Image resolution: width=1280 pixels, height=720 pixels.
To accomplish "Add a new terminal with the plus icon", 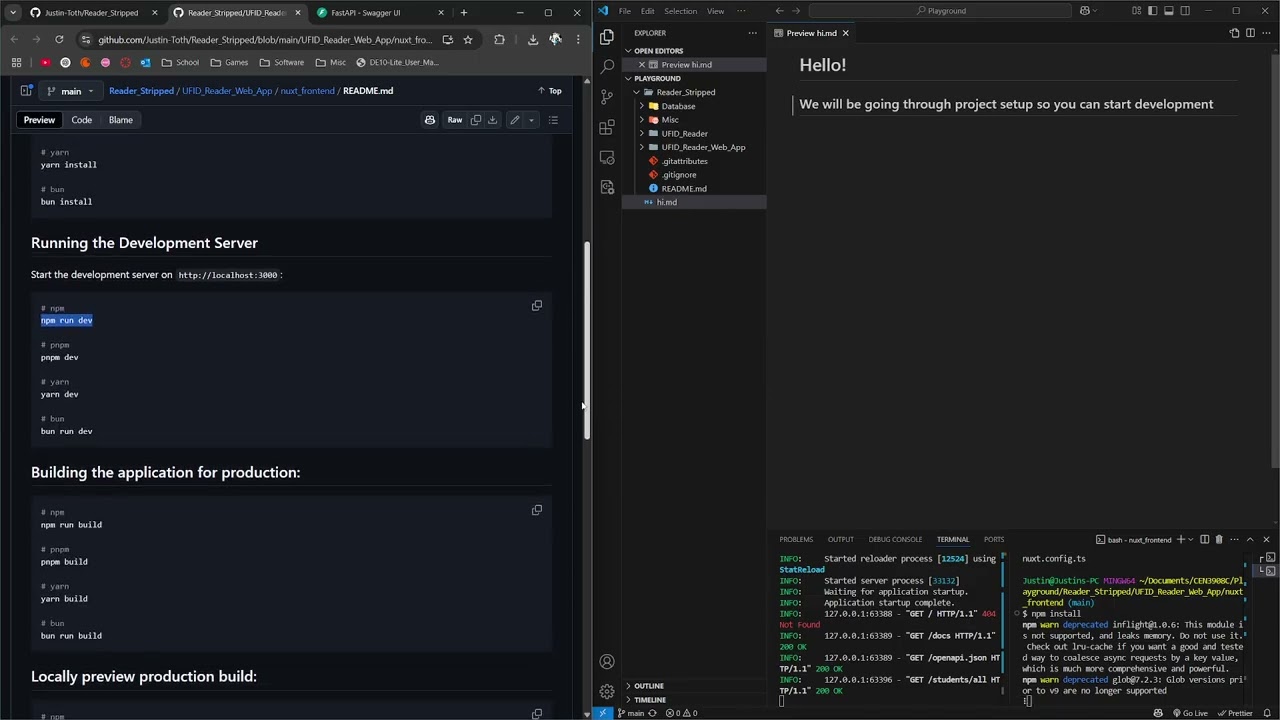I will tap(1181, 540).
